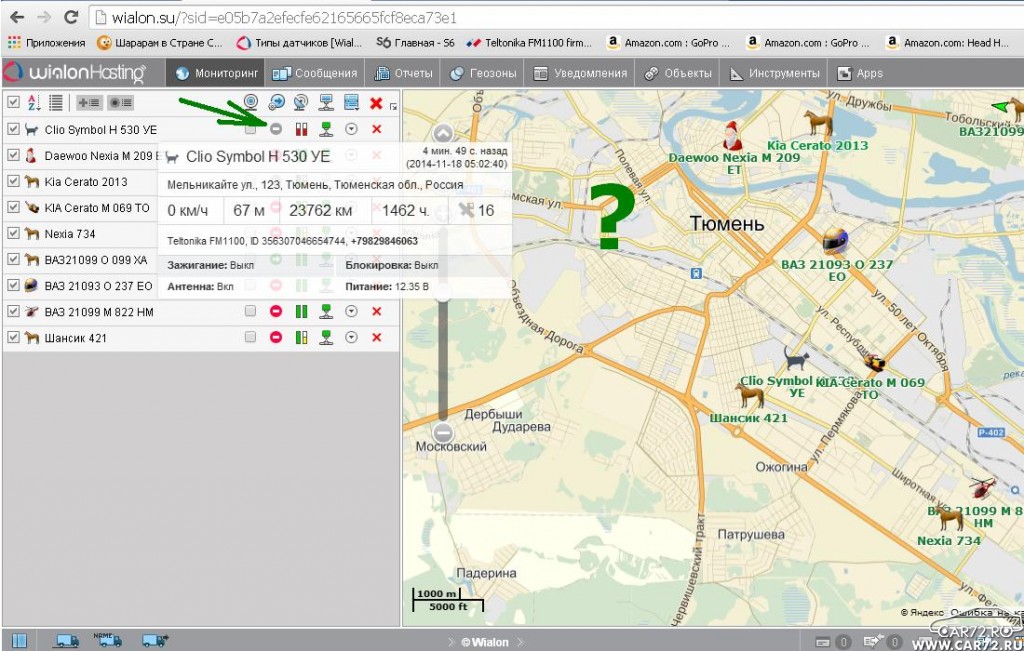Viewport: 1024px width, 651px height.
Task: Uncheck KIA Cerato M 069 TO visibility checkbox
Action: (x=13, y=207)
